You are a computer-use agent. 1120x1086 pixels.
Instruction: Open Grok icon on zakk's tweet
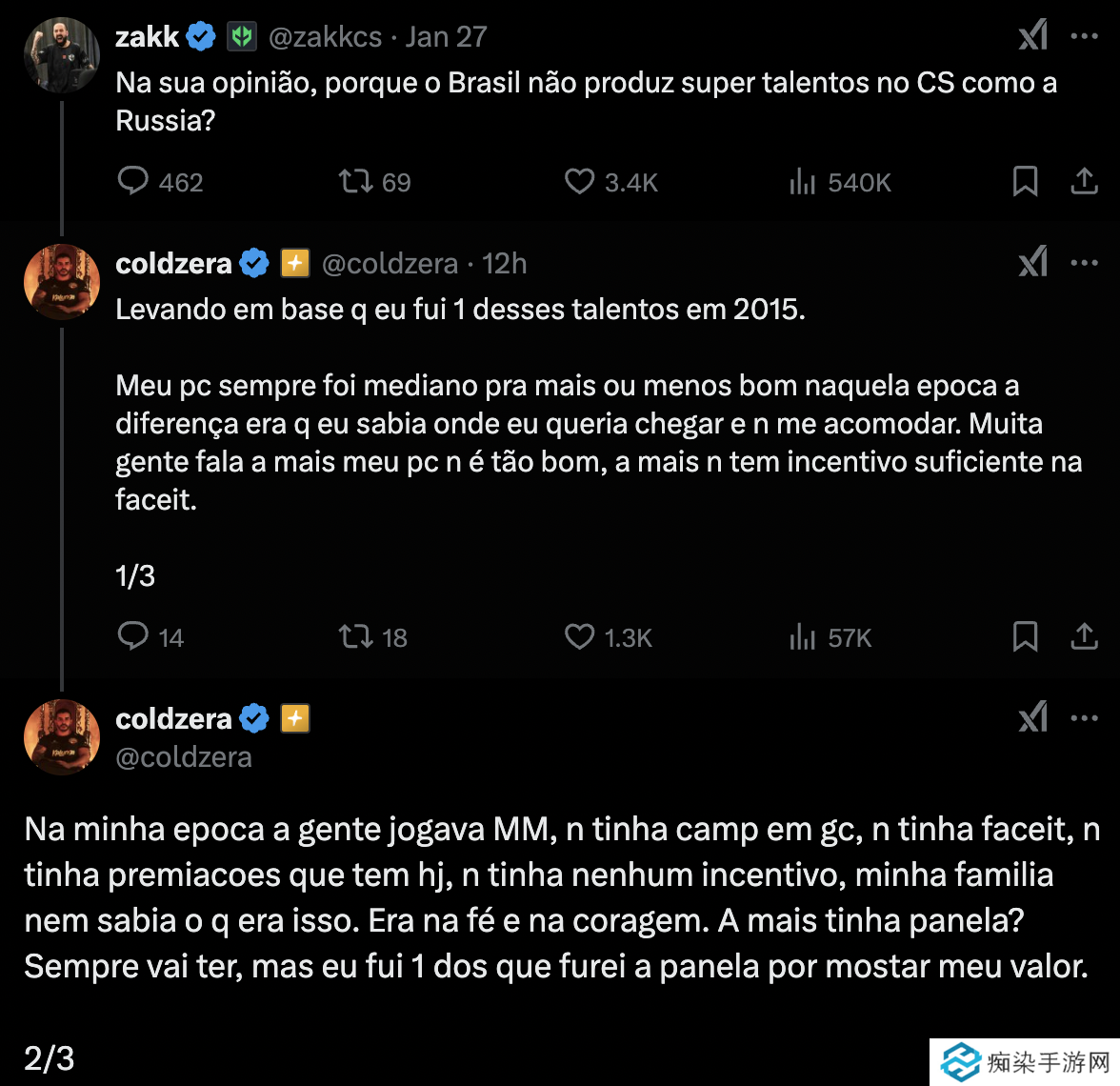tap(1033, 36)
